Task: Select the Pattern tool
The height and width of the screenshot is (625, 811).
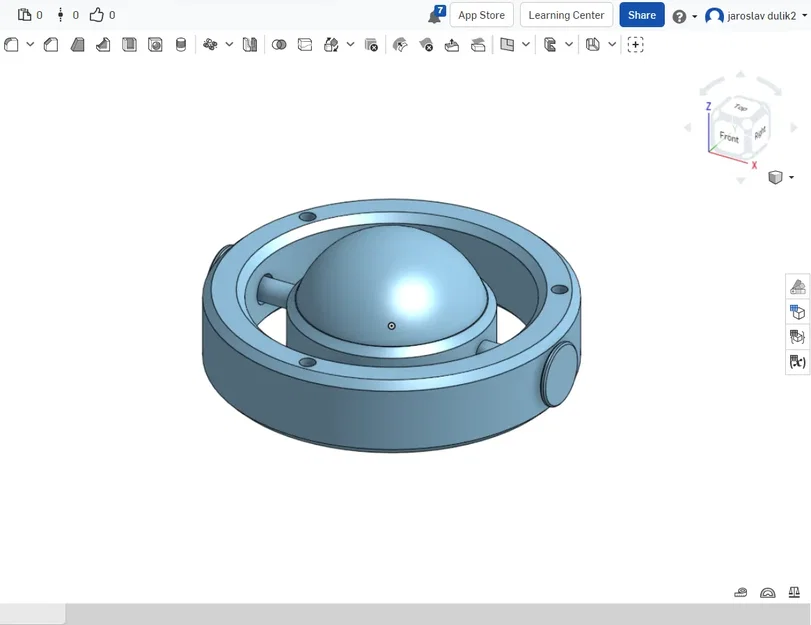Action: [x=210, y=45]
